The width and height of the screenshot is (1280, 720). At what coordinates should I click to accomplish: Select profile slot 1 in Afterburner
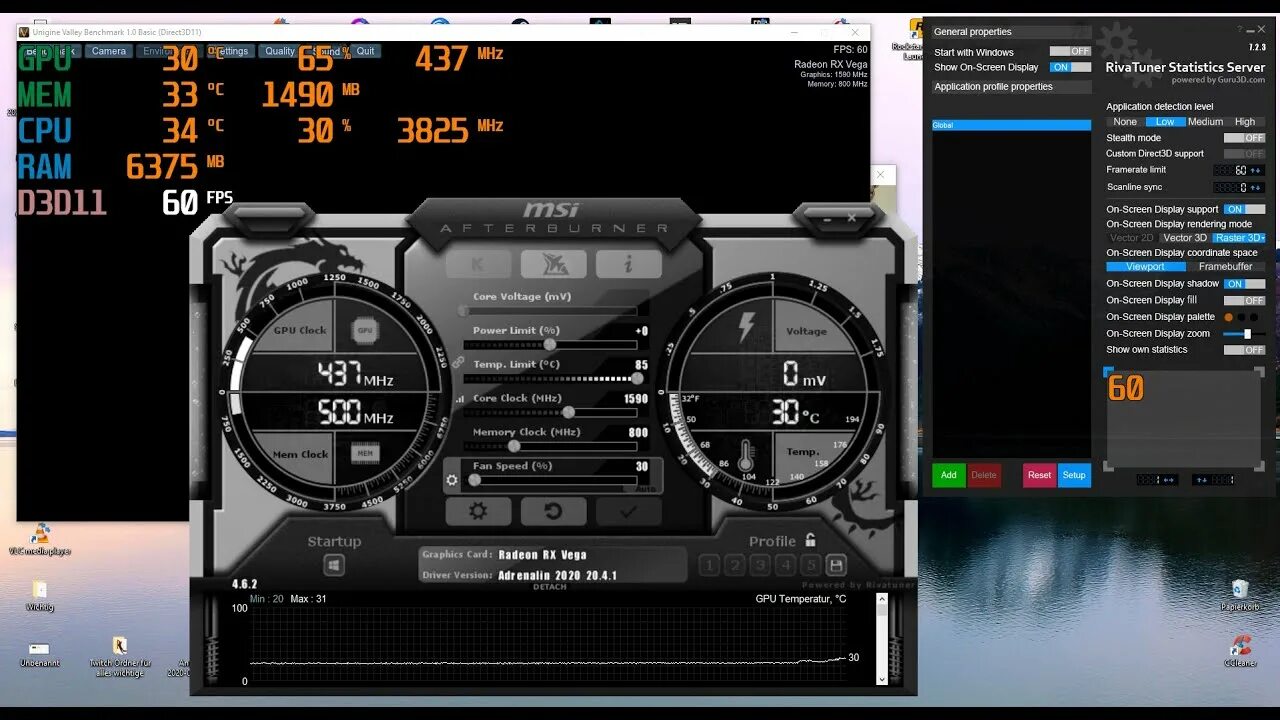tap(709, 566)
